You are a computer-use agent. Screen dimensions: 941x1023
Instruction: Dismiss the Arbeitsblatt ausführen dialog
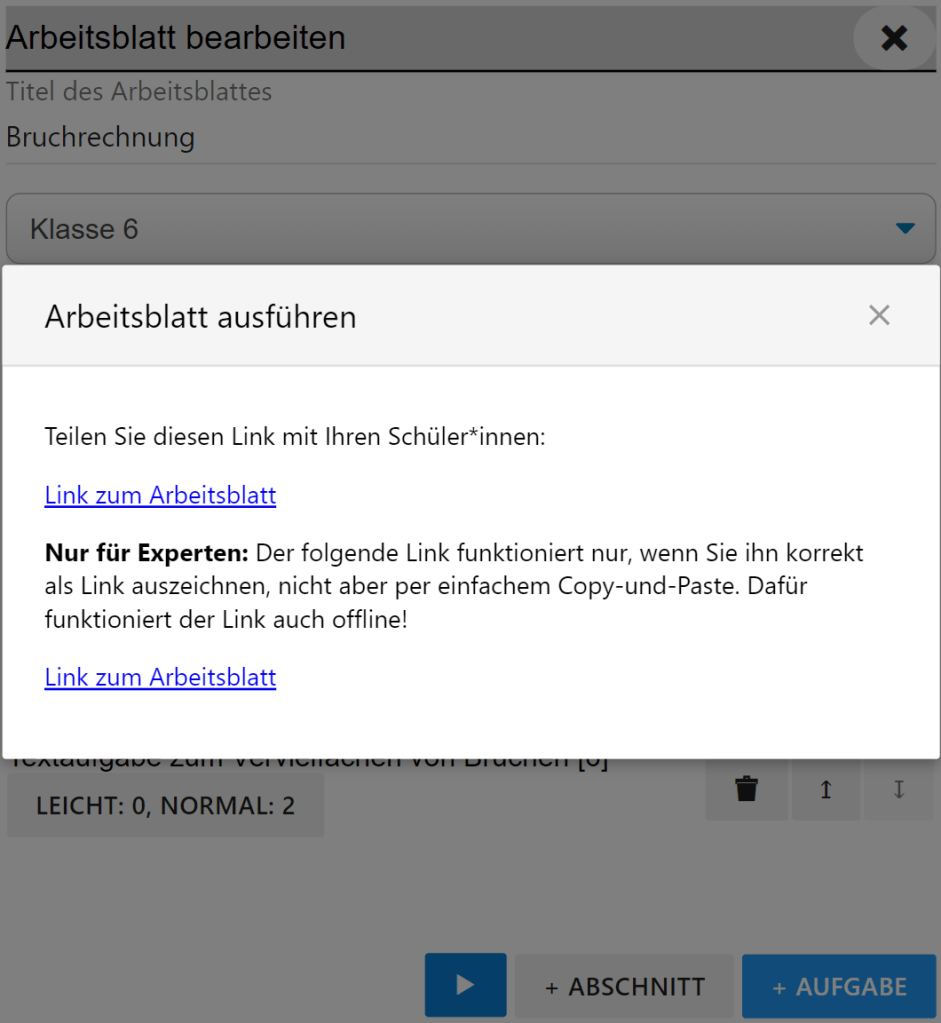pyautogui.click(x=879, y=316)
